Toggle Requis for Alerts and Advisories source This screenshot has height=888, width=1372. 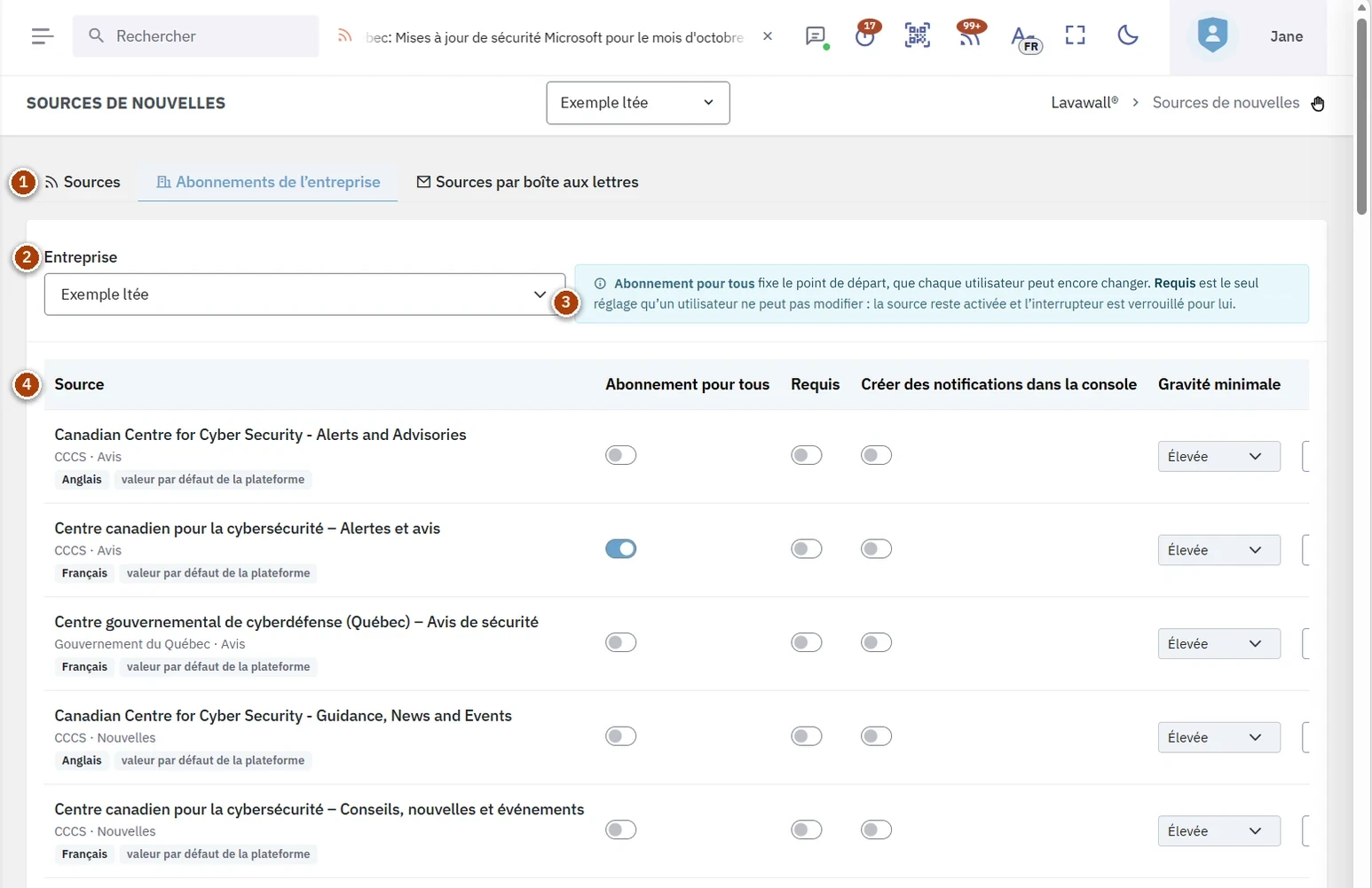point(807,456)
